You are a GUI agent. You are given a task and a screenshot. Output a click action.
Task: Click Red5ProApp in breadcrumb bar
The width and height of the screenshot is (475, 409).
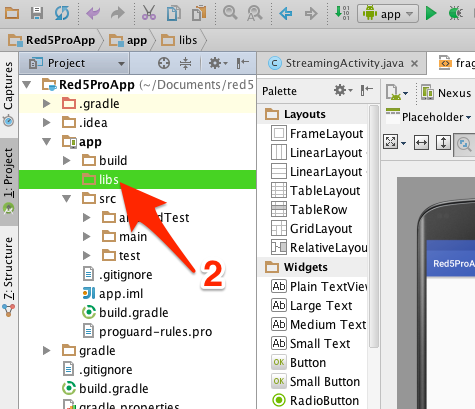pos(52,40)
